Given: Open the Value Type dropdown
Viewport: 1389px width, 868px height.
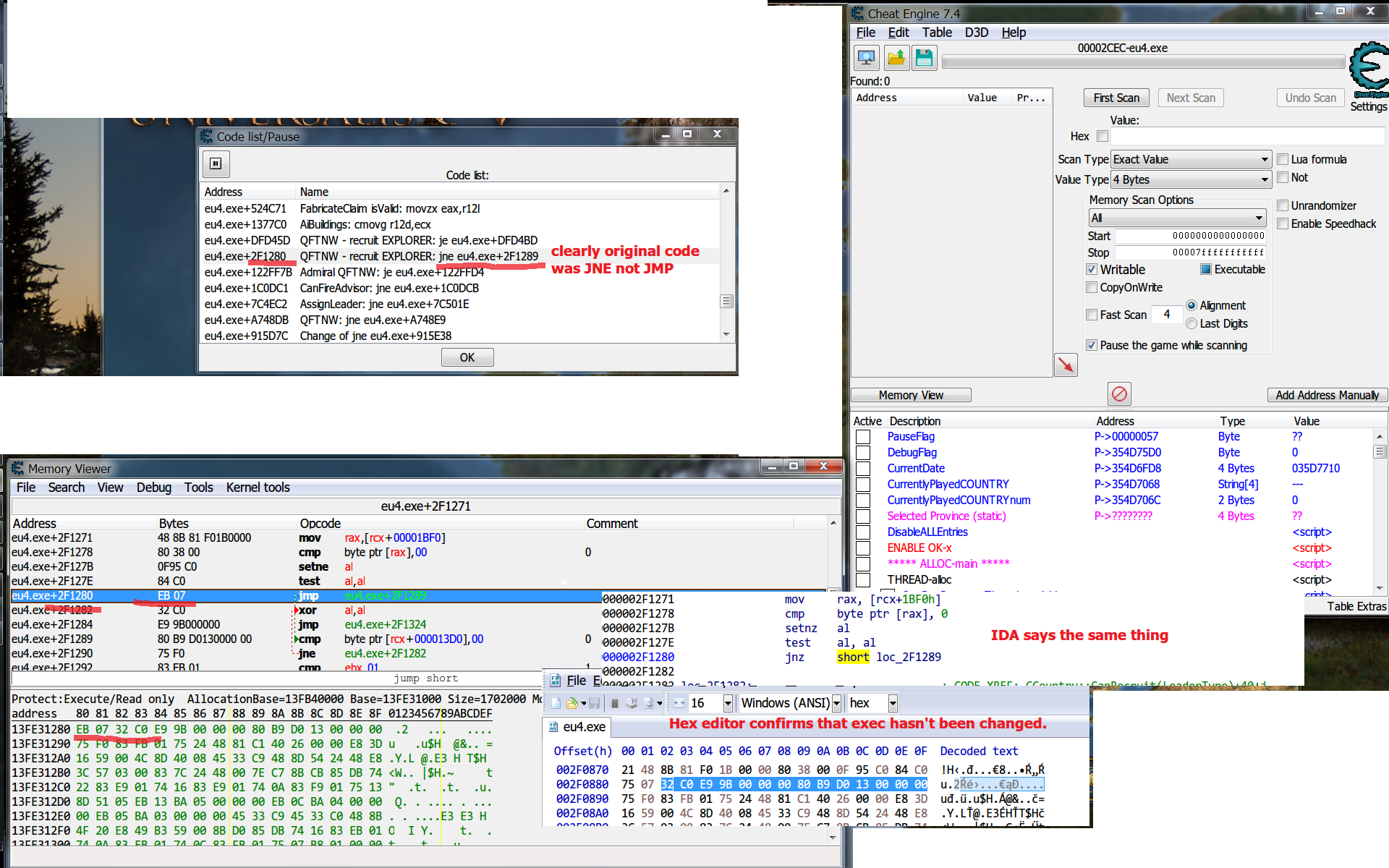Looking at the screenshot, I should [1191, 179].
